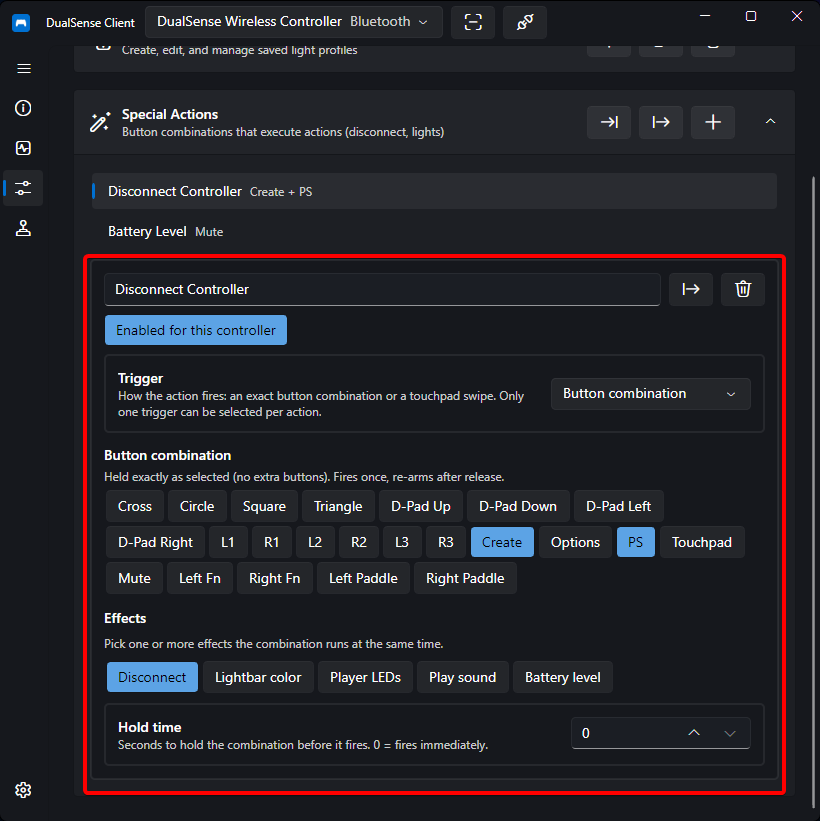Toggle the Options button

(575, 542)
